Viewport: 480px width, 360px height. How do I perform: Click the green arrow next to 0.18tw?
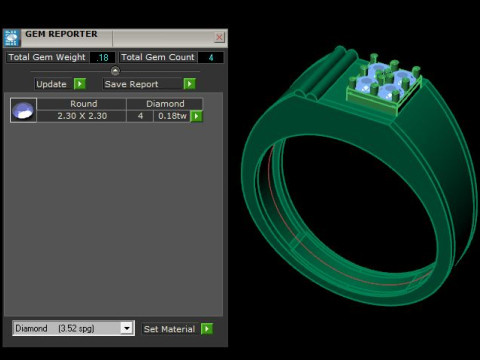pyautogui.click(x=197, y=116)
